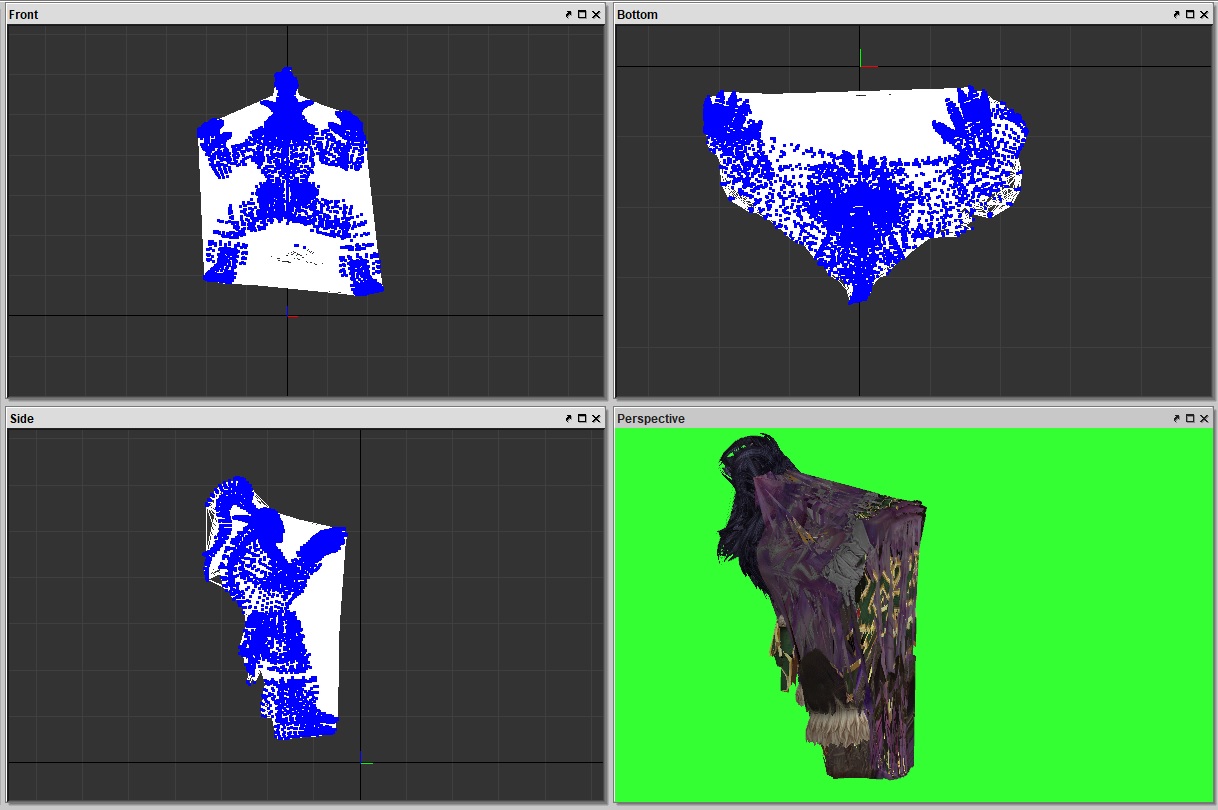The width and height of the screenshot is (1218, 810).
Task: Close the Perspective viewport panel
Action: 1205,419
